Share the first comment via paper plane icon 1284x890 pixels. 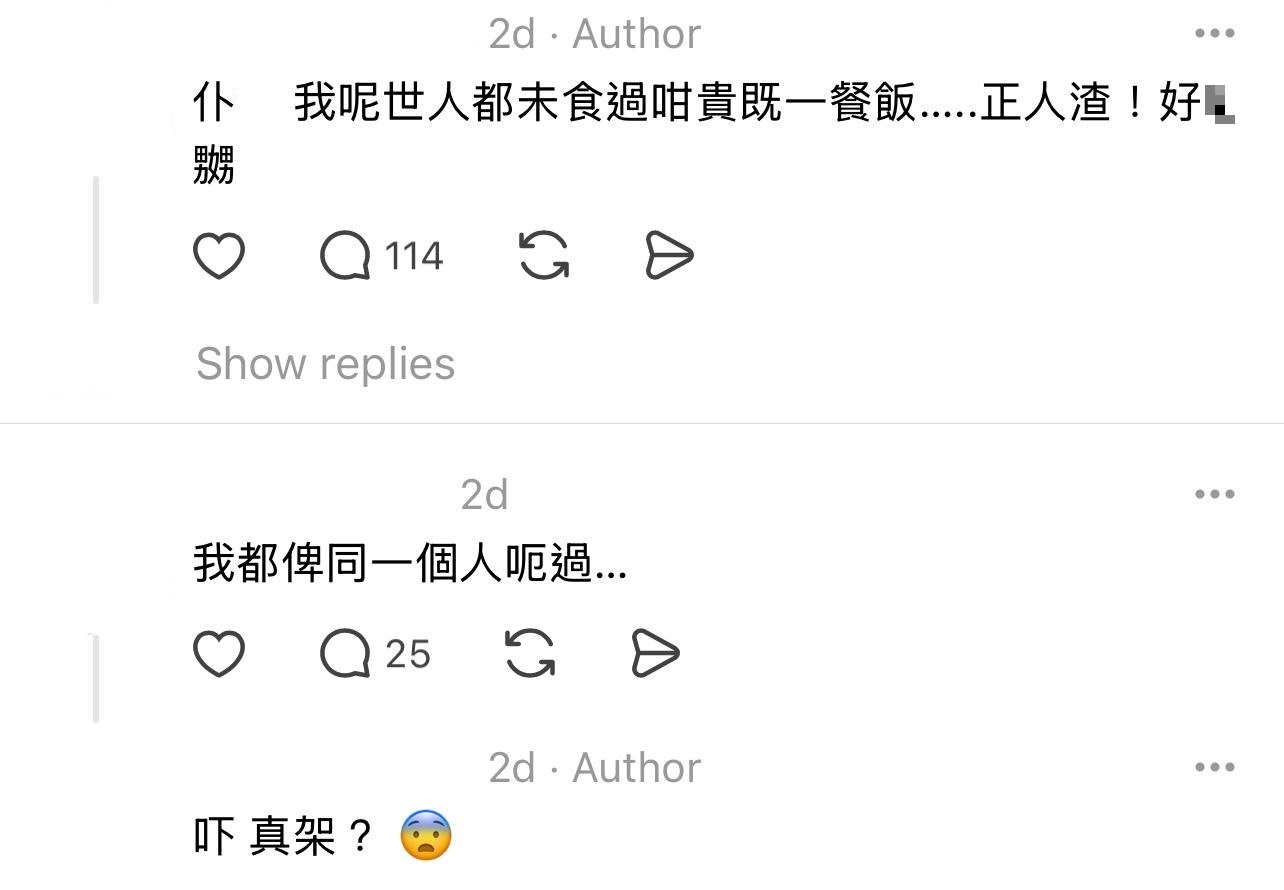click(669, 256)
